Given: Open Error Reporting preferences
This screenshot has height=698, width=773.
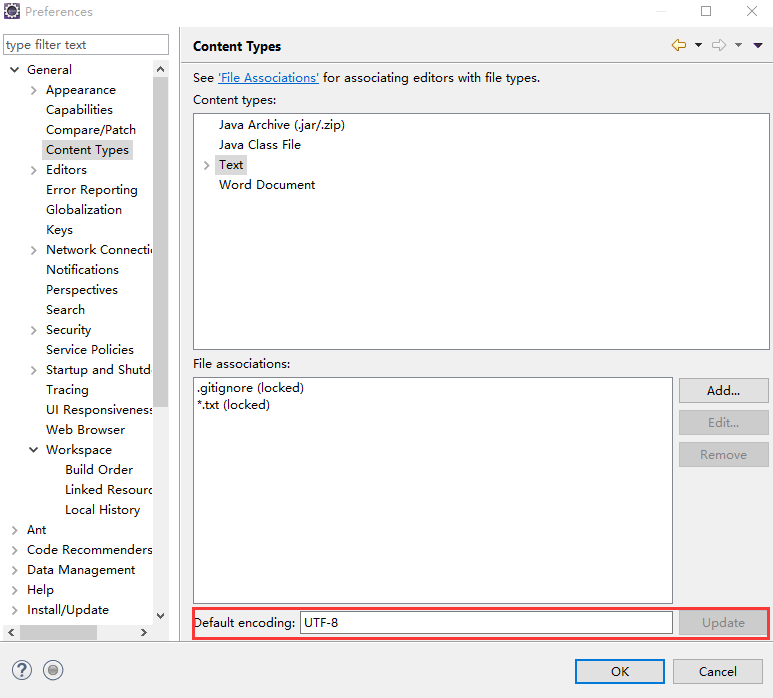Looking at the screenshot, I should pos(92,190).
